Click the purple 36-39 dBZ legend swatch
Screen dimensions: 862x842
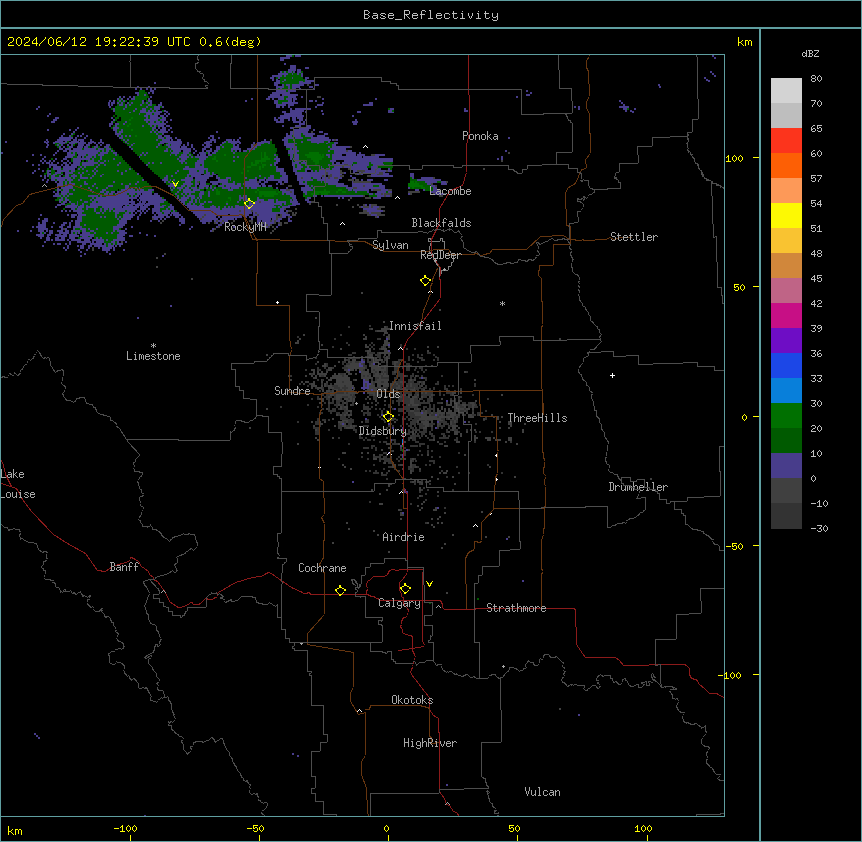pos(786,340)
